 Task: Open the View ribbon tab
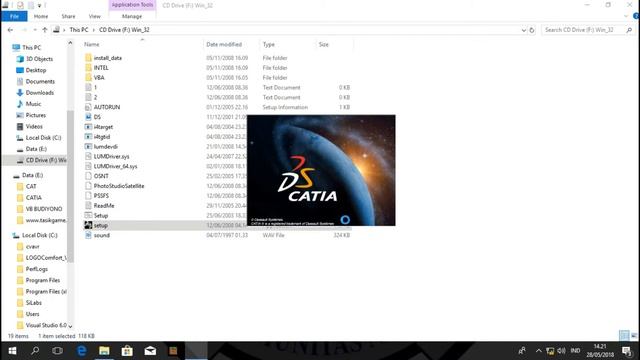(x=95, y=16)
